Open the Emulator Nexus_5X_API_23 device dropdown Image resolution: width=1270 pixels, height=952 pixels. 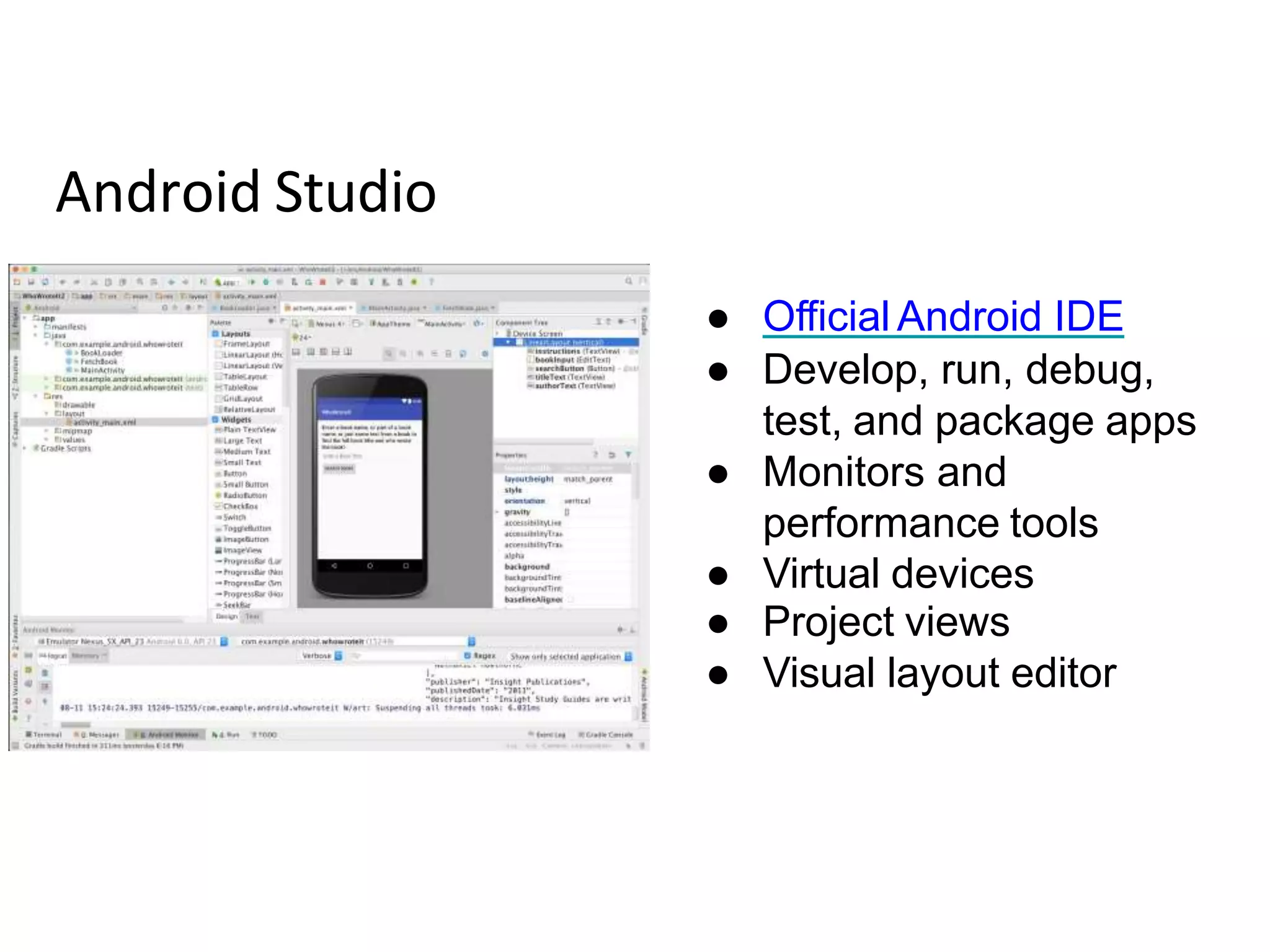133,641
